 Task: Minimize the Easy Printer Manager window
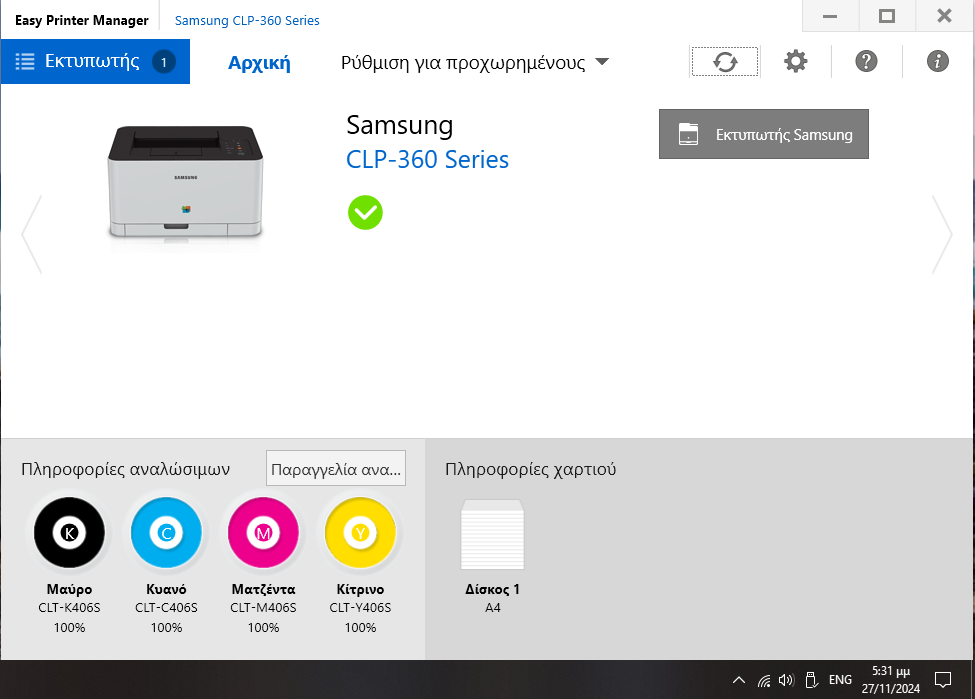pos(830,16)
